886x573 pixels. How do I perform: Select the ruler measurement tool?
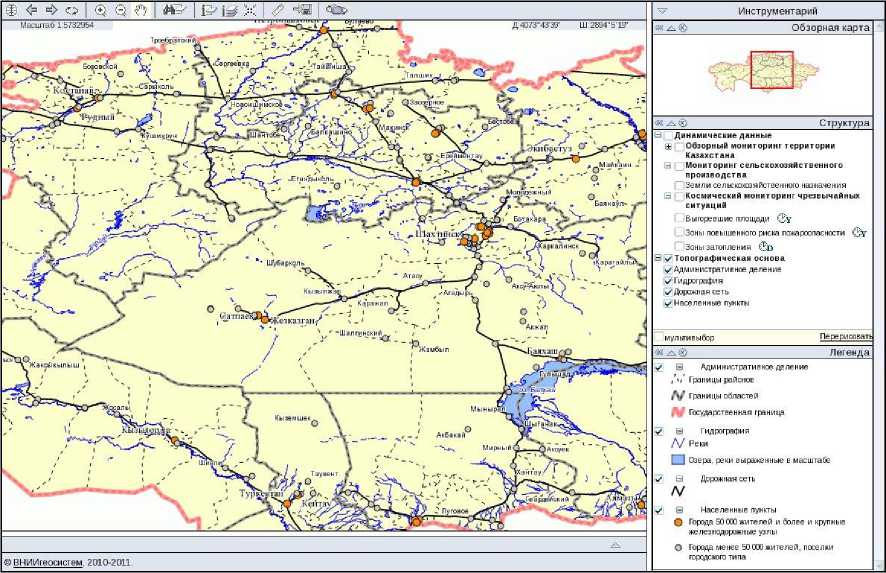[277, 9]
